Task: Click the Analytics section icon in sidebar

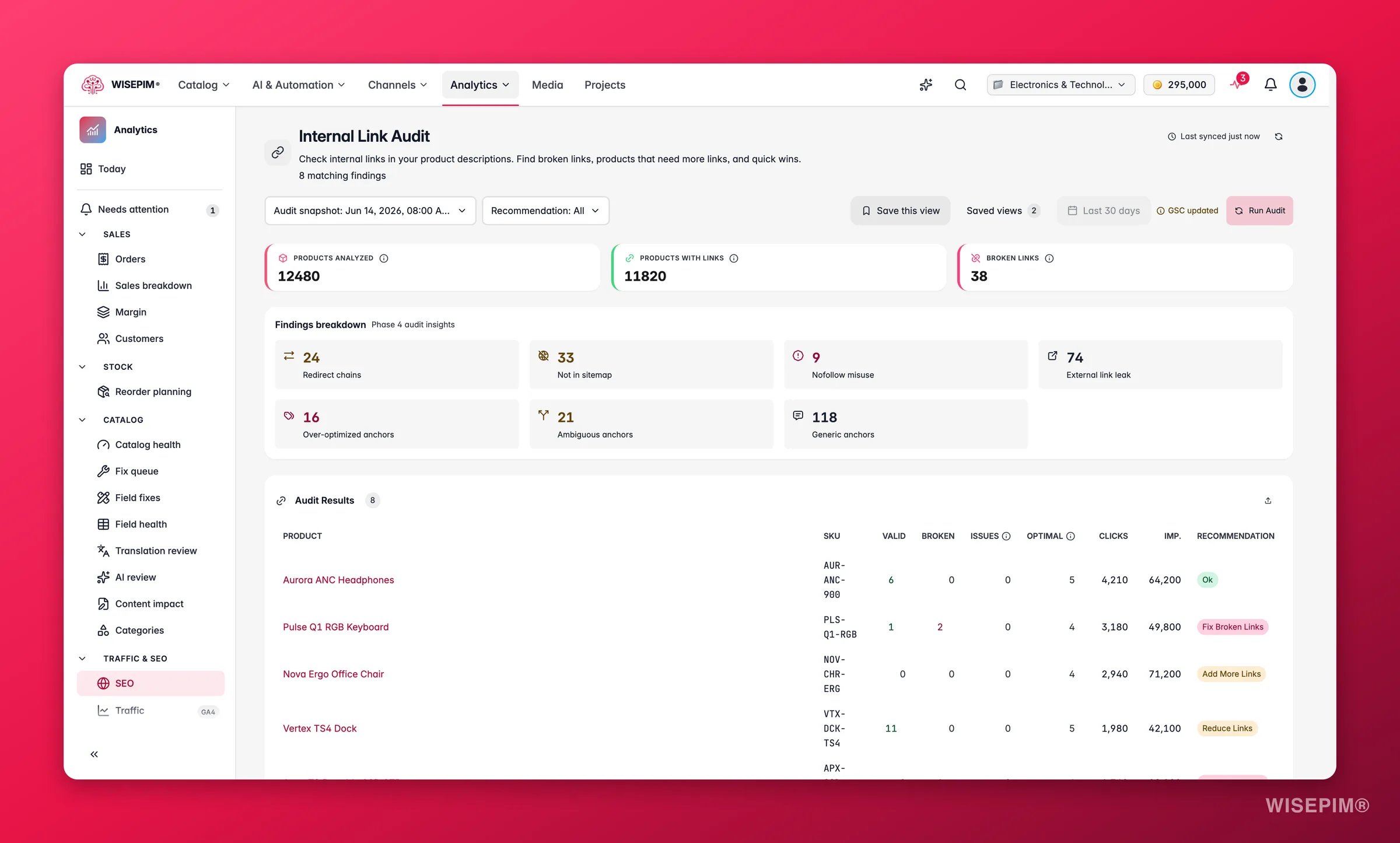Action: [93, 130]
